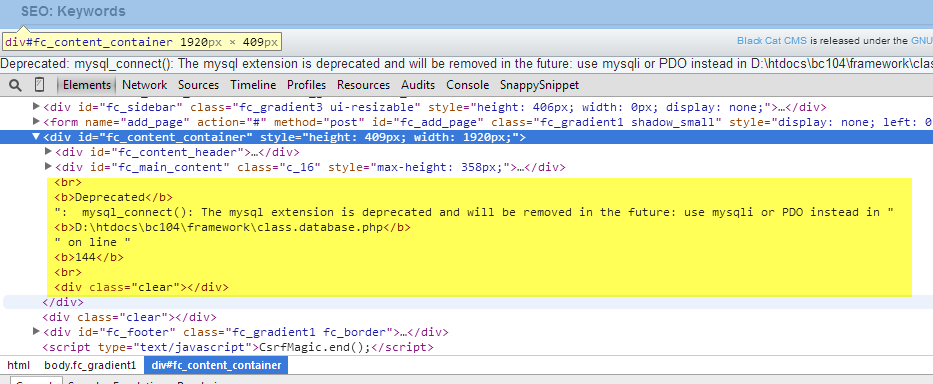This screenshot has height=384, width=933.
Task: Expand the fc_footer div node
Action: (36, 332)
